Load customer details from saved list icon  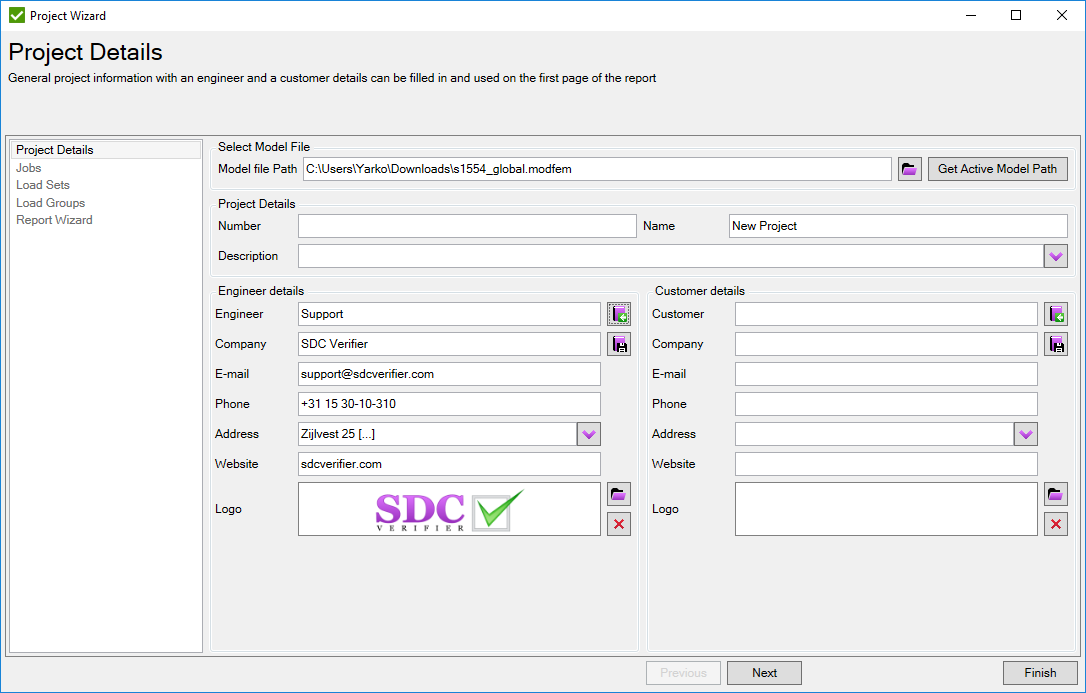pos(1056,314)
